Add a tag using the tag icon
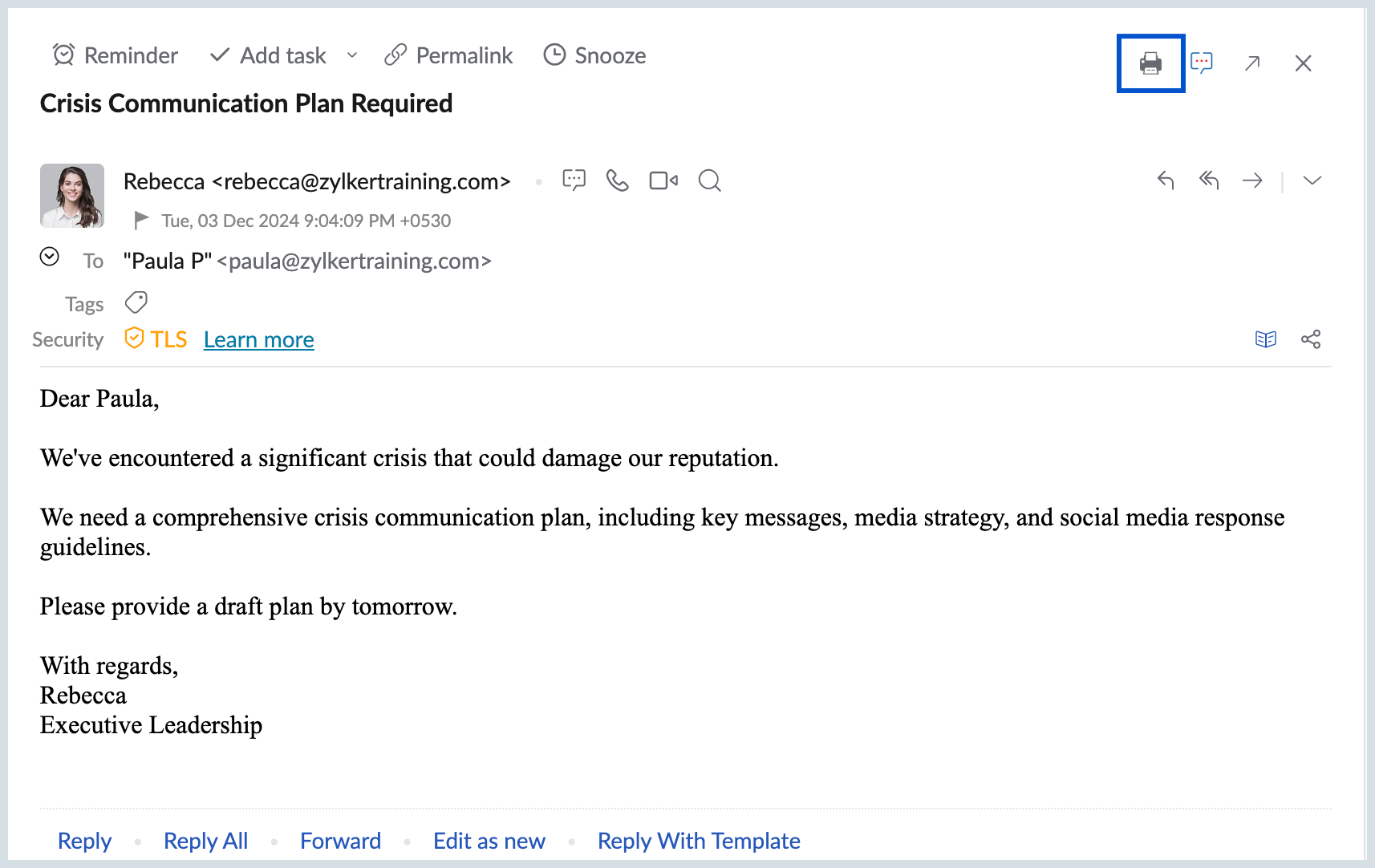 (x=136, y=302)
